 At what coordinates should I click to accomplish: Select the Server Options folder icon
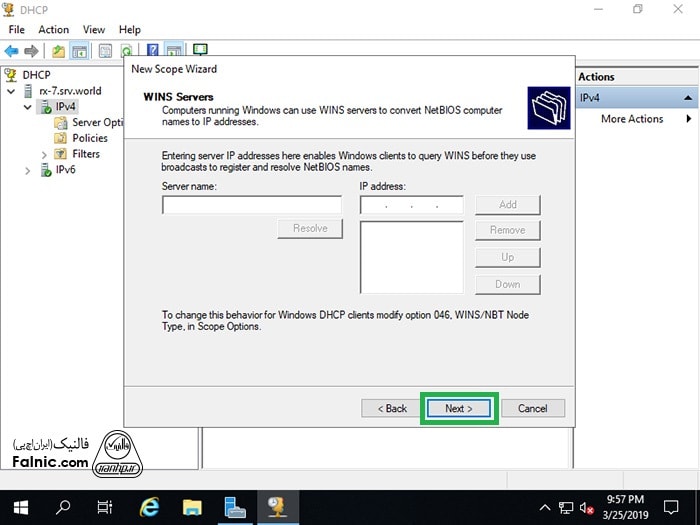[x=61, y=123]
